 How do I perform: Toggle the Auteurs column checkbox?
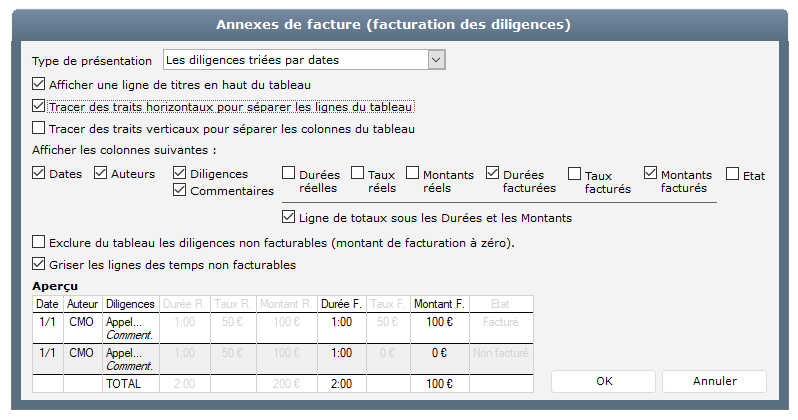click(101, 173)
